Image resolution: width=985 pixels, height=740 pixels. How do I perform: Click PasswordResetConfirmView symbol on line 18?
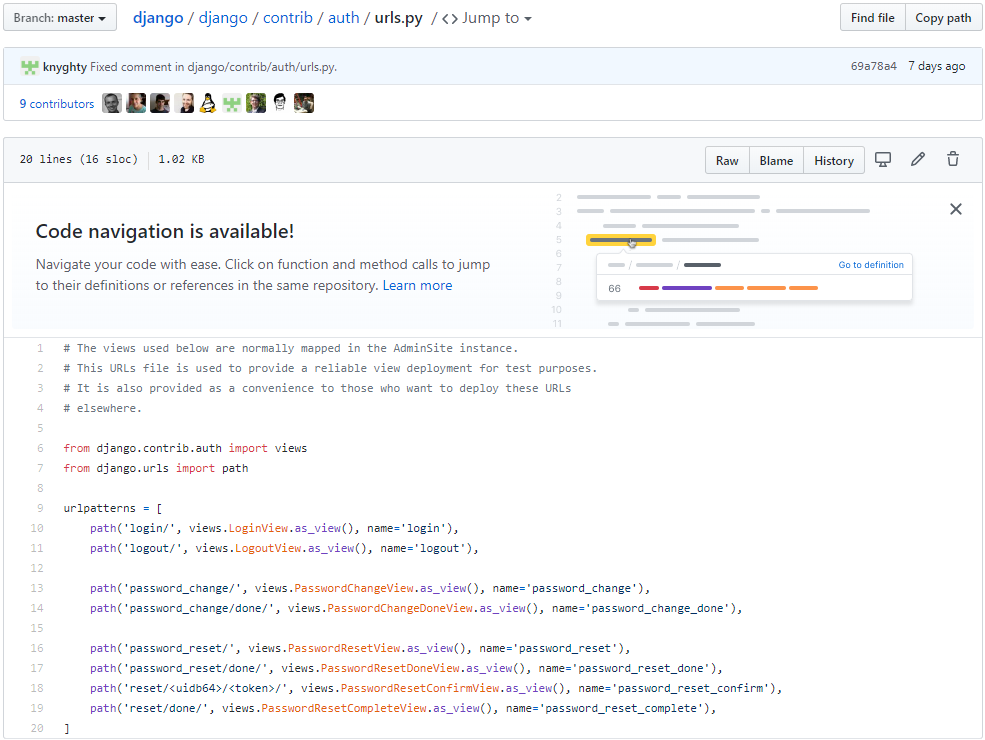coord(420,688)
